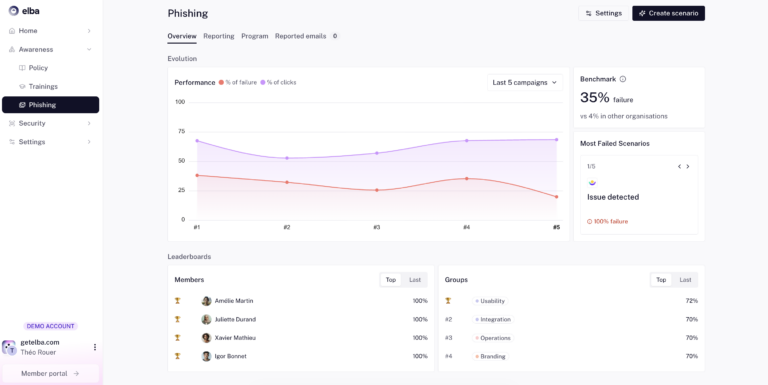Open account options three-dots menu

[95, 347]
